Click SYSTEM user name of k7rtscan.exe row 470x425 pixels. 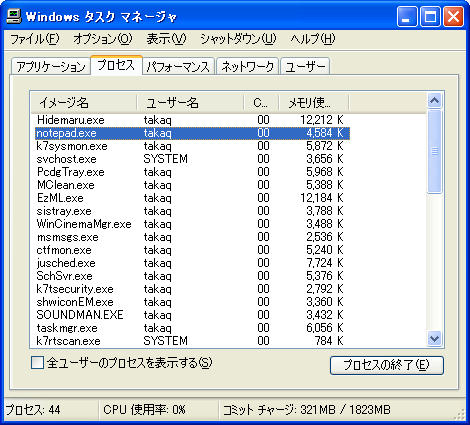[166, 341]
